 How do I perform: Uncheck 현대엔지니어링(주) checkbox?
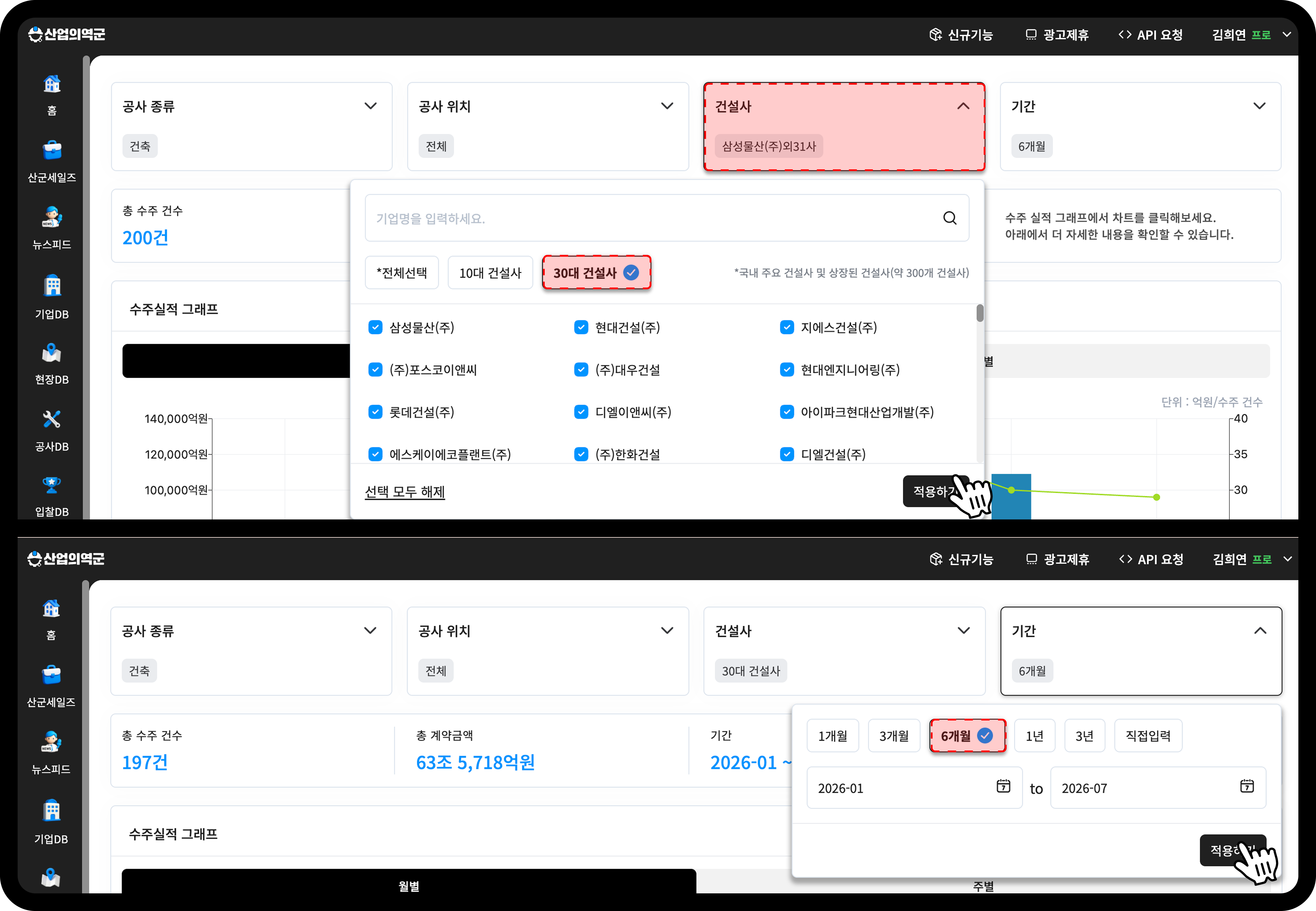coord(787,369)
